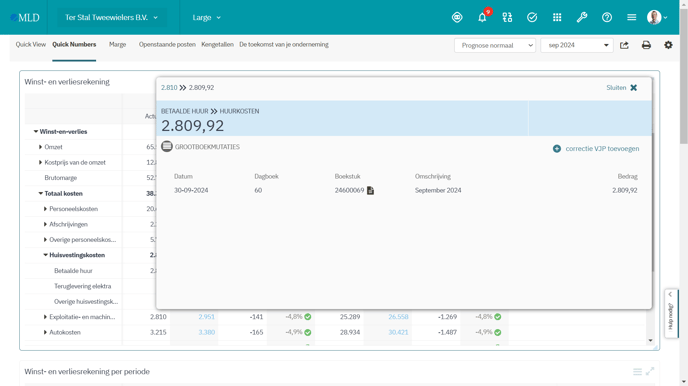
Task: Click green check in Autokosten row cumulative column
Action: coord(498,332)
